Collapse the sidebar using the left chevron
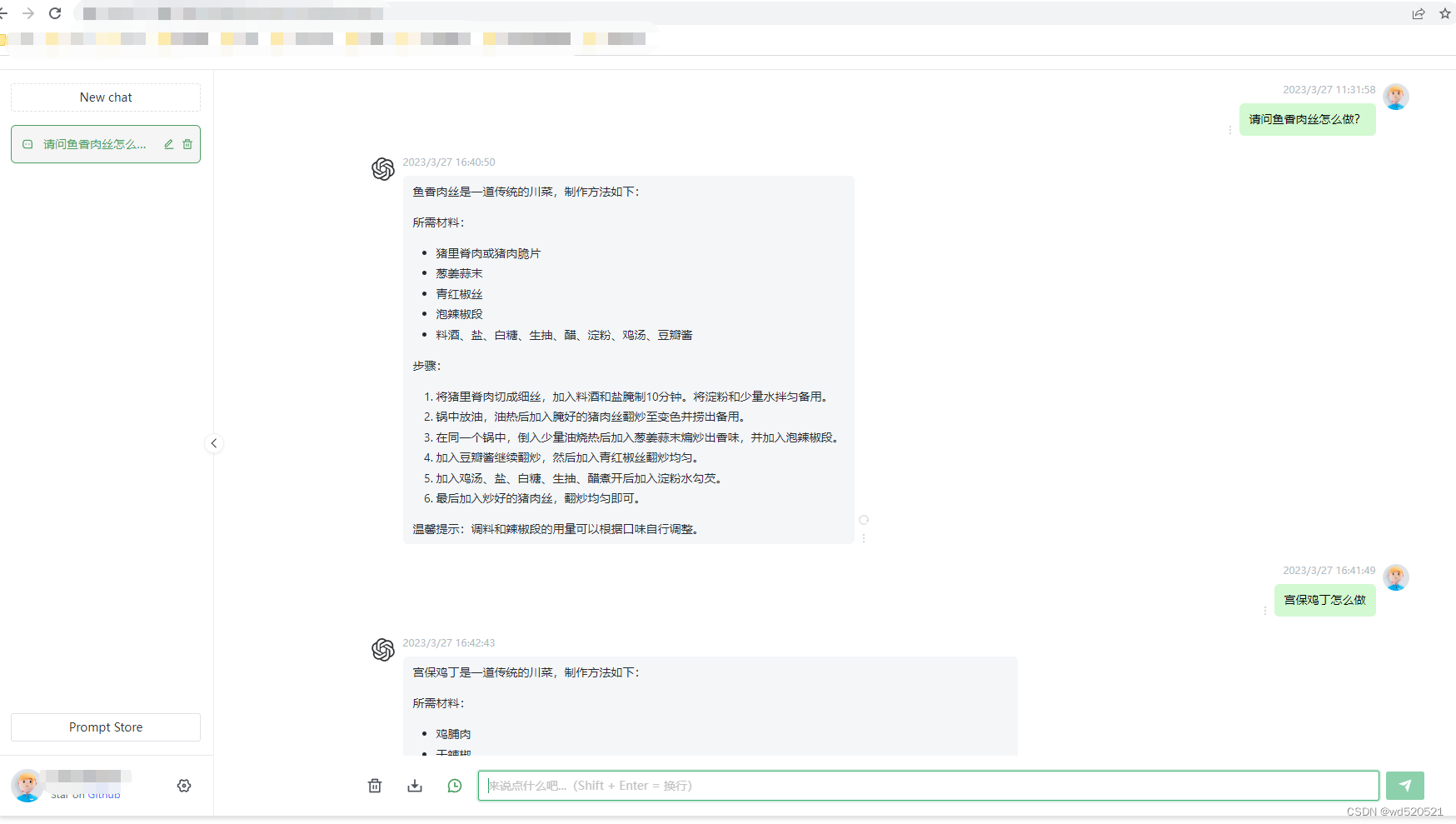The width and height of the screenshot is (1456, 824). coord(214,443)
